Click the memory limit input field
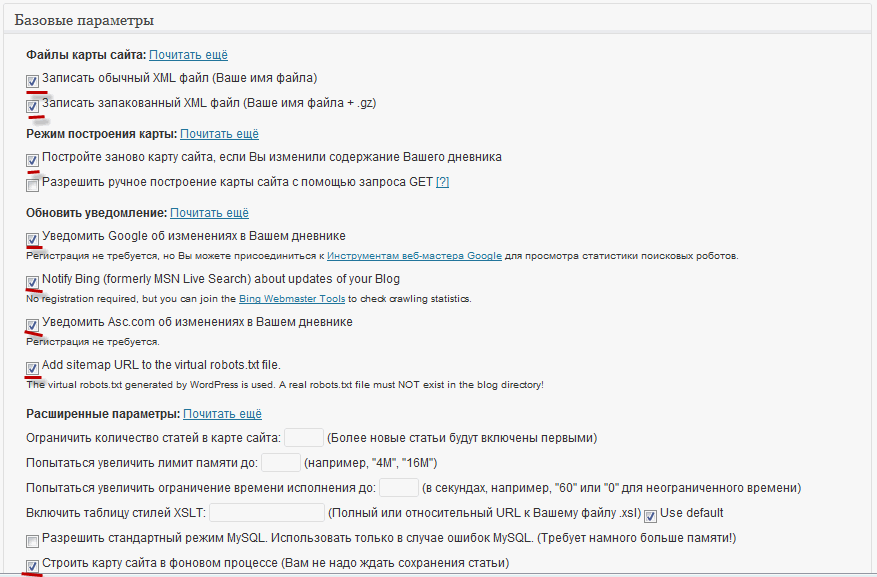The width and height of the screenshot is (877, 577). tap(281, 462)
